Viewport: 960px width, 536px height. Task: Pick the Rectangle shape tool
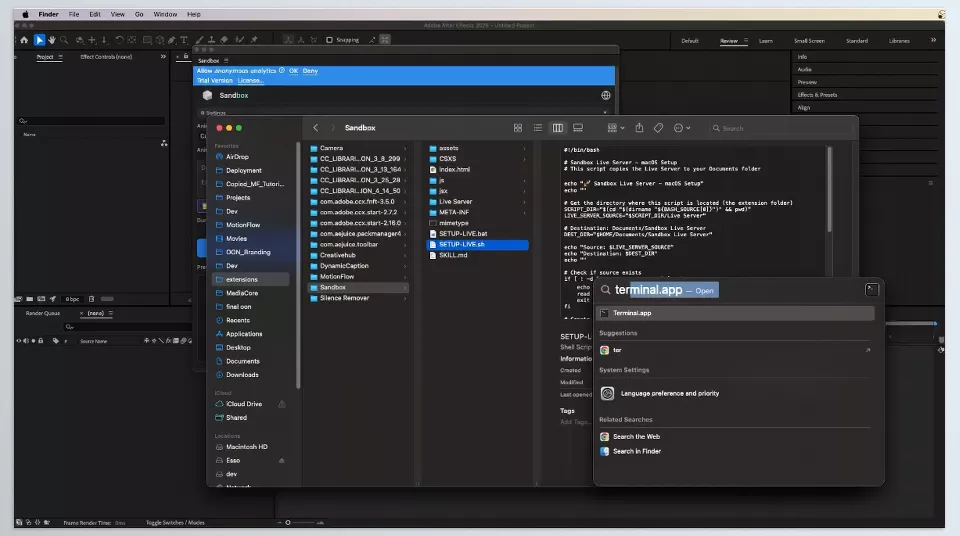(148, 40)
